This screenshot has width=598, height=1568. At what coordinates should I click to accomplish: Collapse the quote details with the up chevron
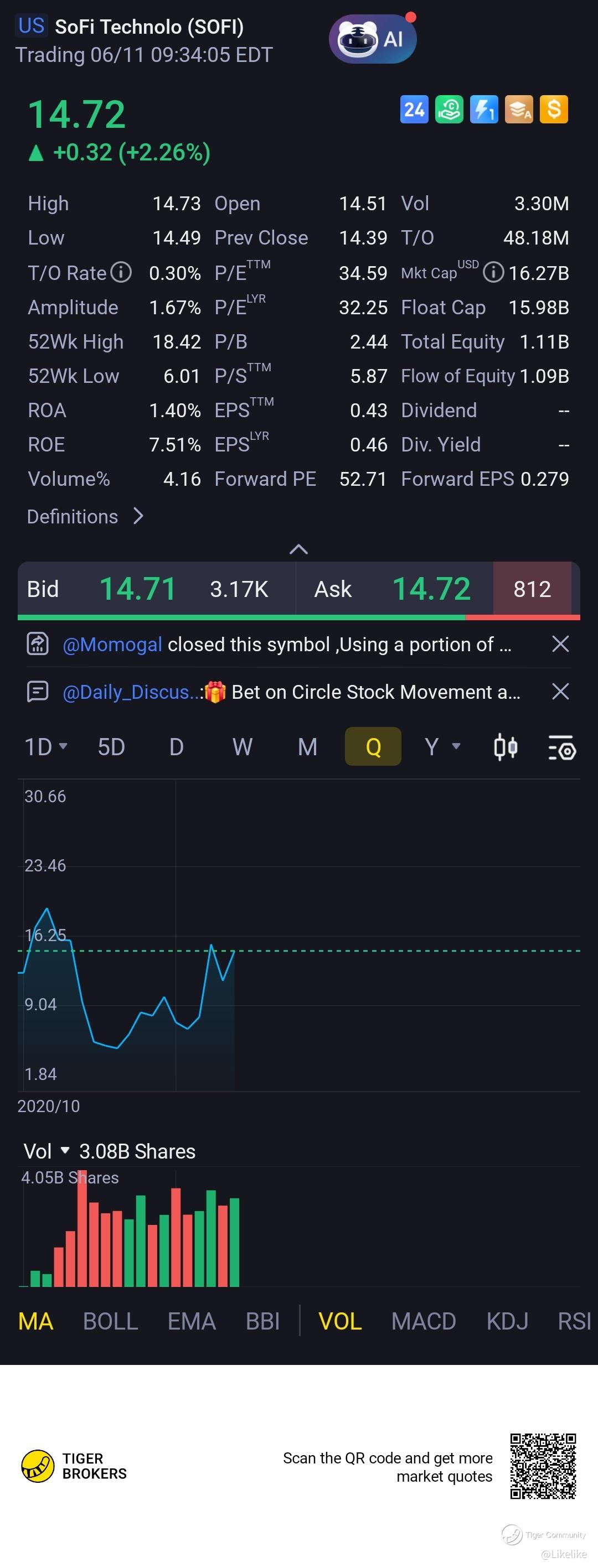[298, 549]
